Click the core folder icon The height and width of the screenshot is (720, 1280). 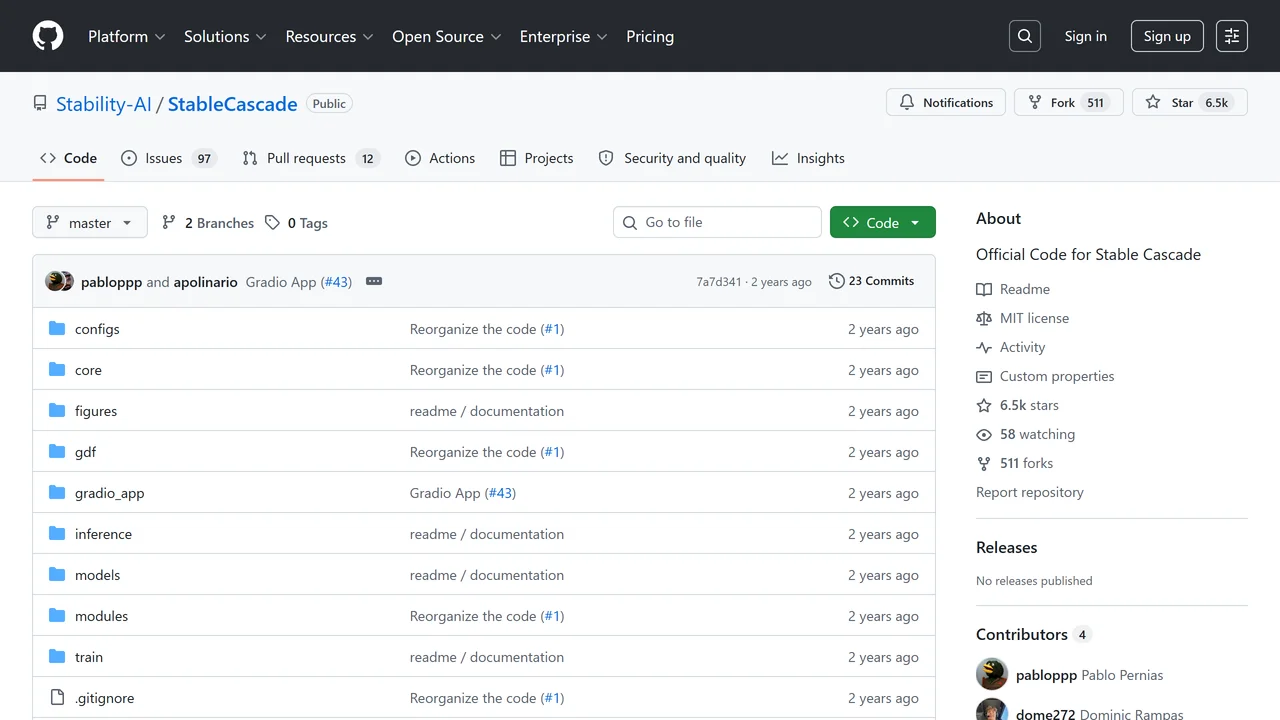[57, 370]
